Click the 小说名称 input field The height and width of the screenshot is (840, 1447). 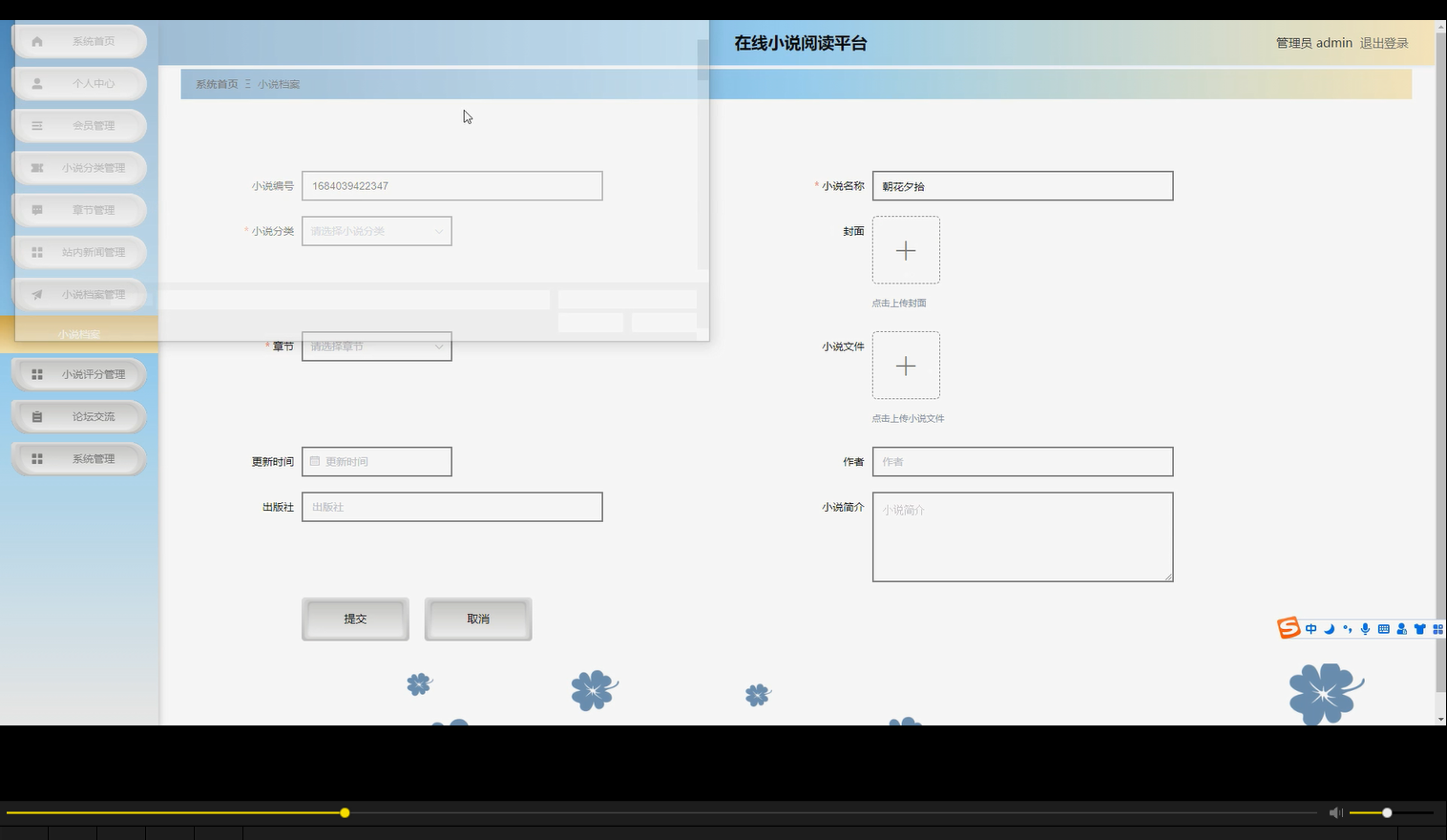click(x=1022, y=186)
